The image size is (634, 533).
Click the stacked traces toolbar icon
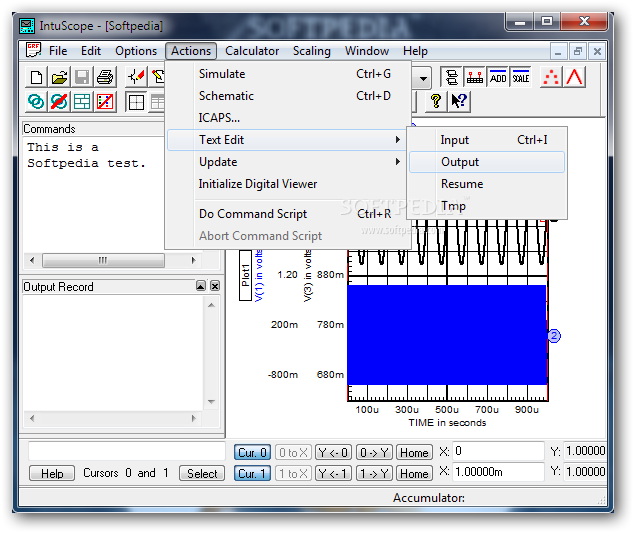point(452,77)
